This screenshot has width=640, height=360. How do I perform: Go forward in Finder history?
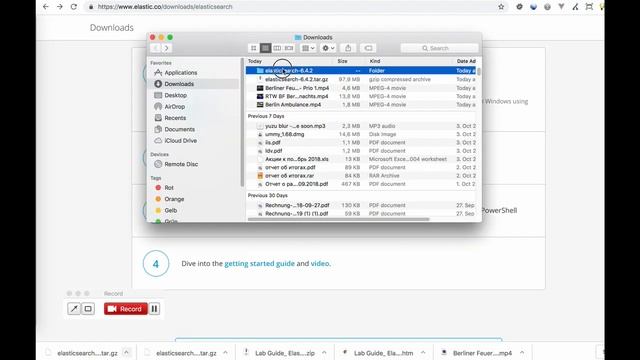click(x=167, y=48)
